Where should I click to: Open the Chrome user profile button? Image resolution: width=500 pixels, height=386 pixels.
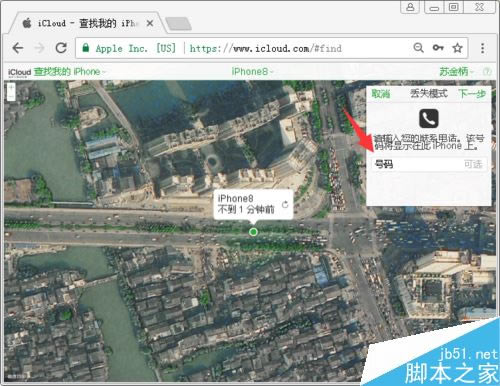410,7
